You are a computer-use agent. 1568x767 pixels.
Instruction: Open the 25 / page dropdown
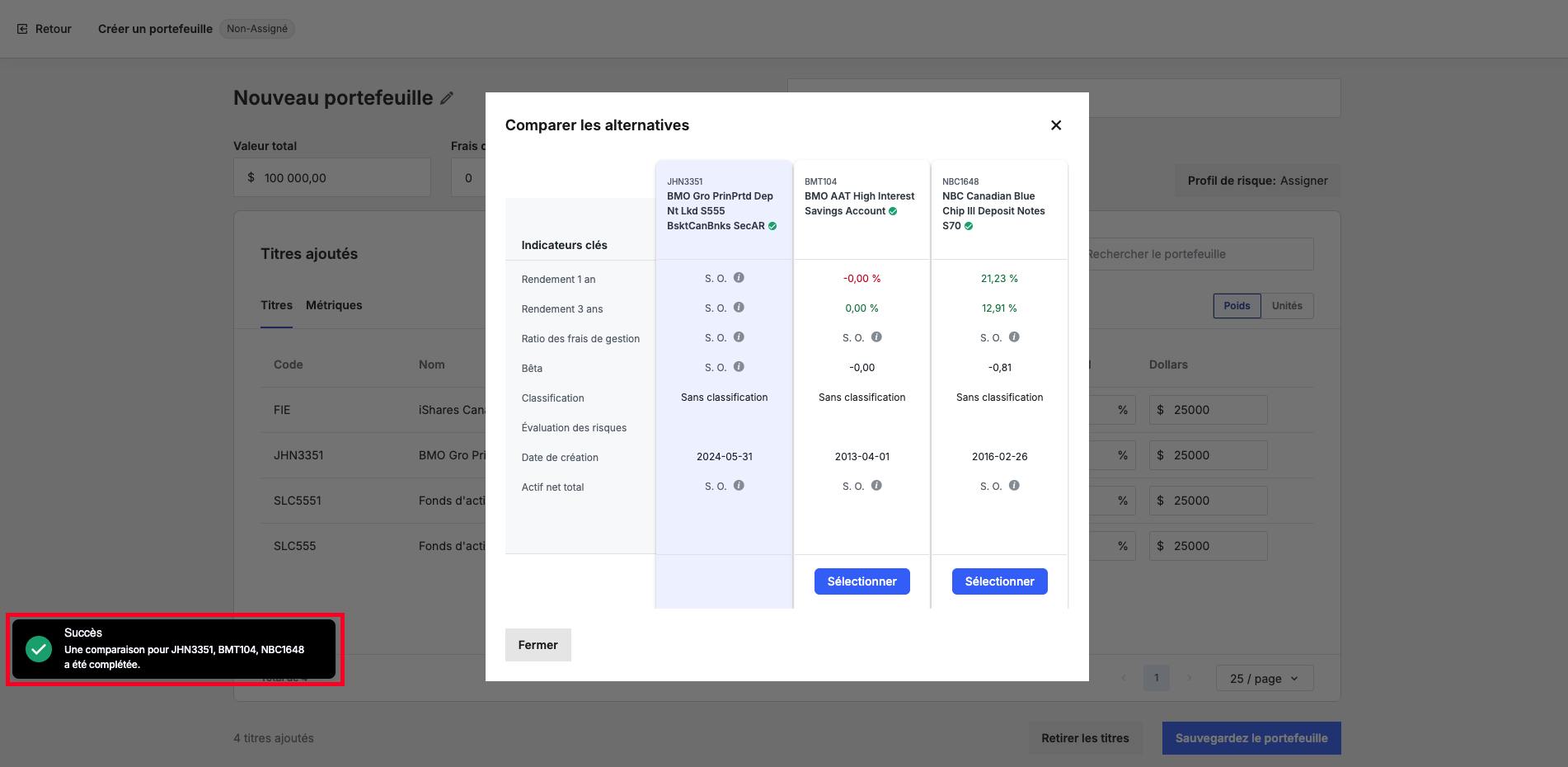click(1265, 678)
